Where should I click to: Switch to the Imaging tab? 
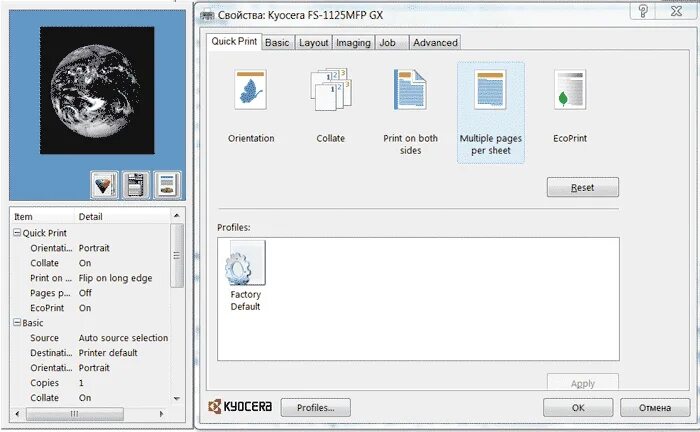[x=353, y=42]
